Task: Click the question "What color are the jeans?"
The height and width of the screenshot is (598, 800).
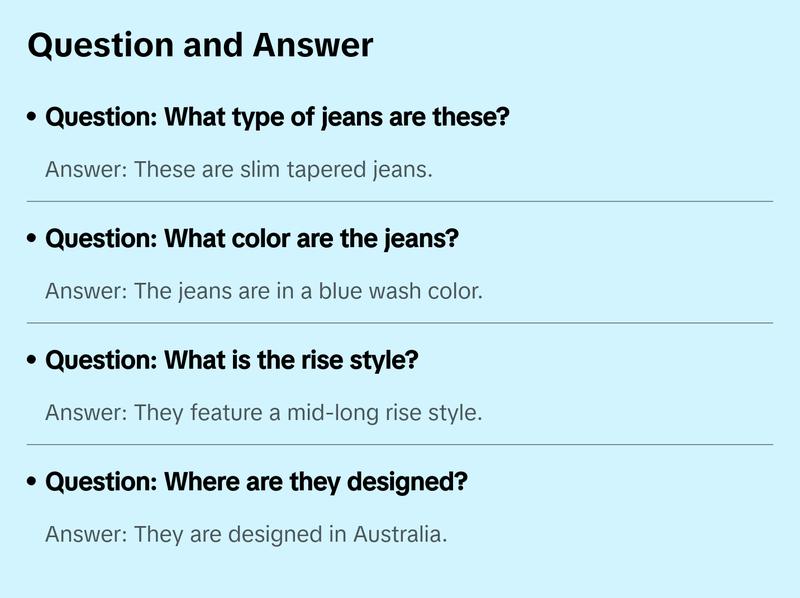Action: 252,240
